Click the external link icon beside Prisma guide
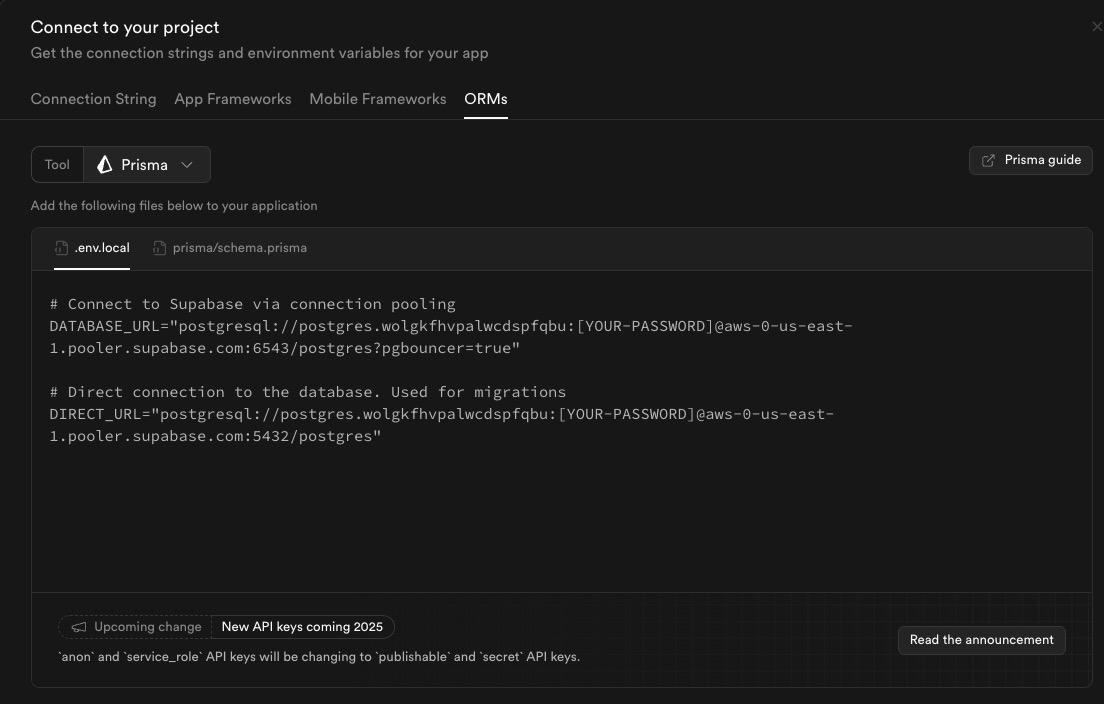 pyautogui.click(x=988, y=160)
